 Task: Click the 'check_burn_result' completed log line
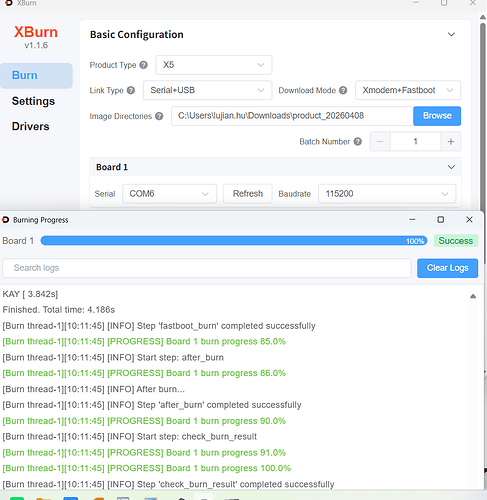(168, 484)
